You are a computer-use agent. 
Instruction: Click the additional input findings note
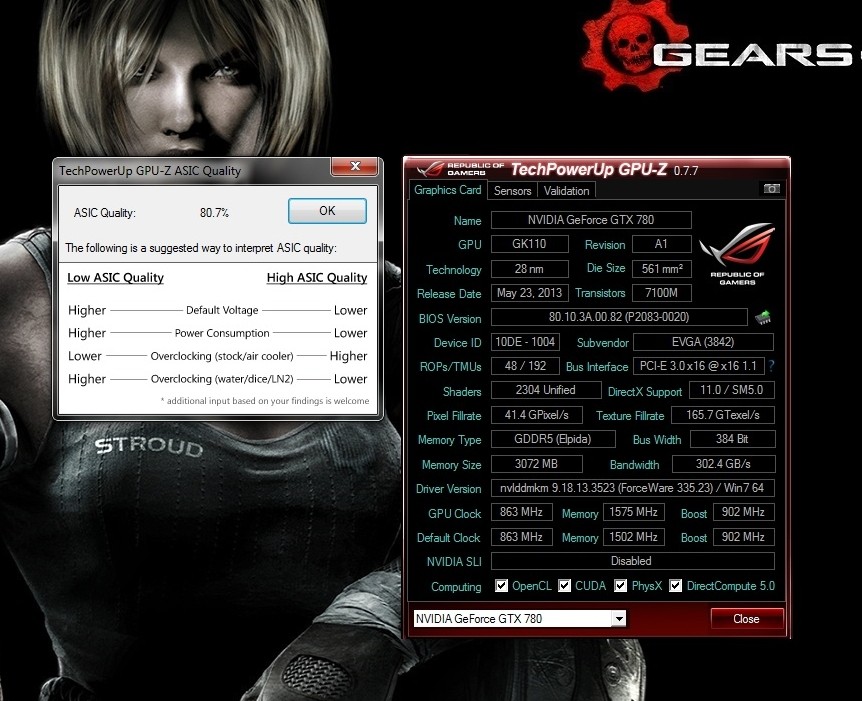click(x=265, y=401)
